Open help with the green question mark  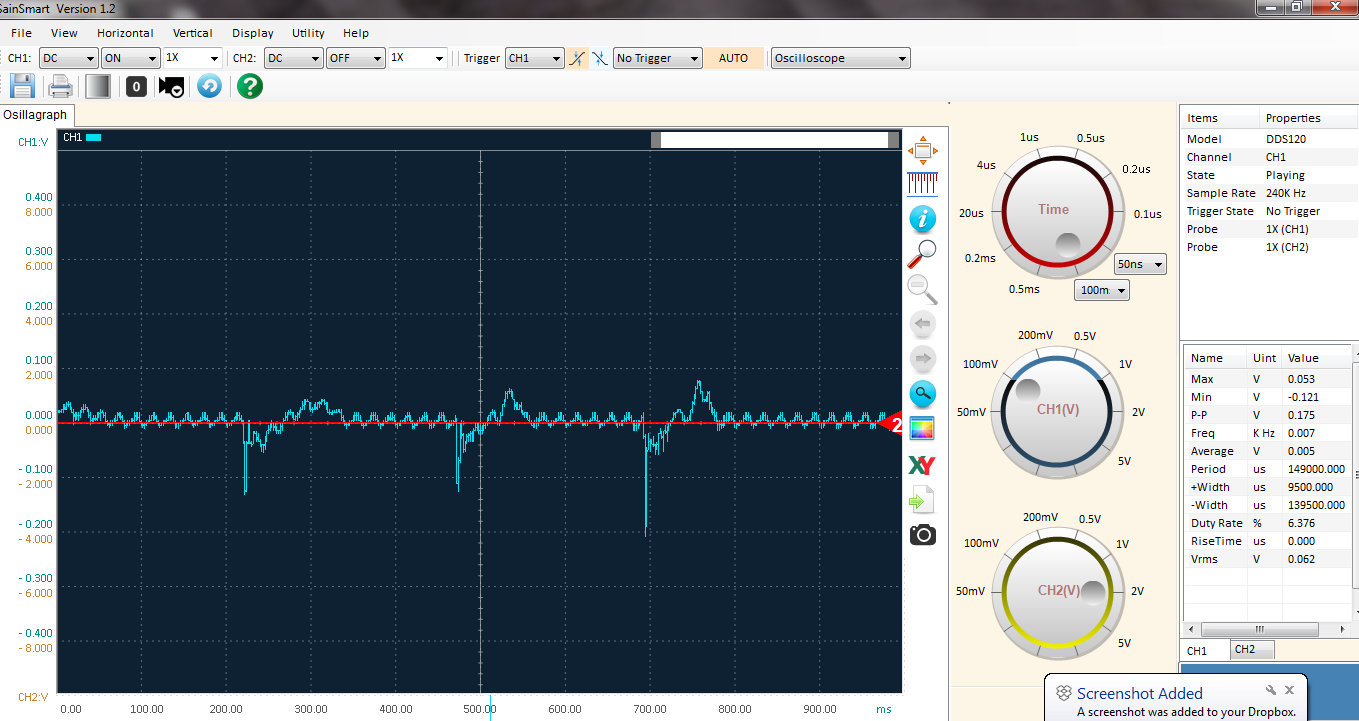click(x=250, y=86)
